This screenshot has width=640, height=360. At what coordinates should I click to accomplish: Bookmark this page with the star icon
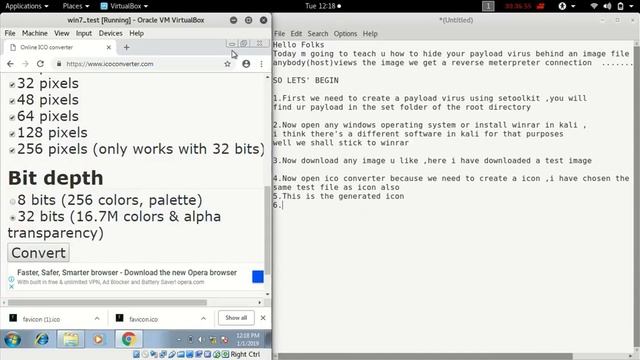227,64
